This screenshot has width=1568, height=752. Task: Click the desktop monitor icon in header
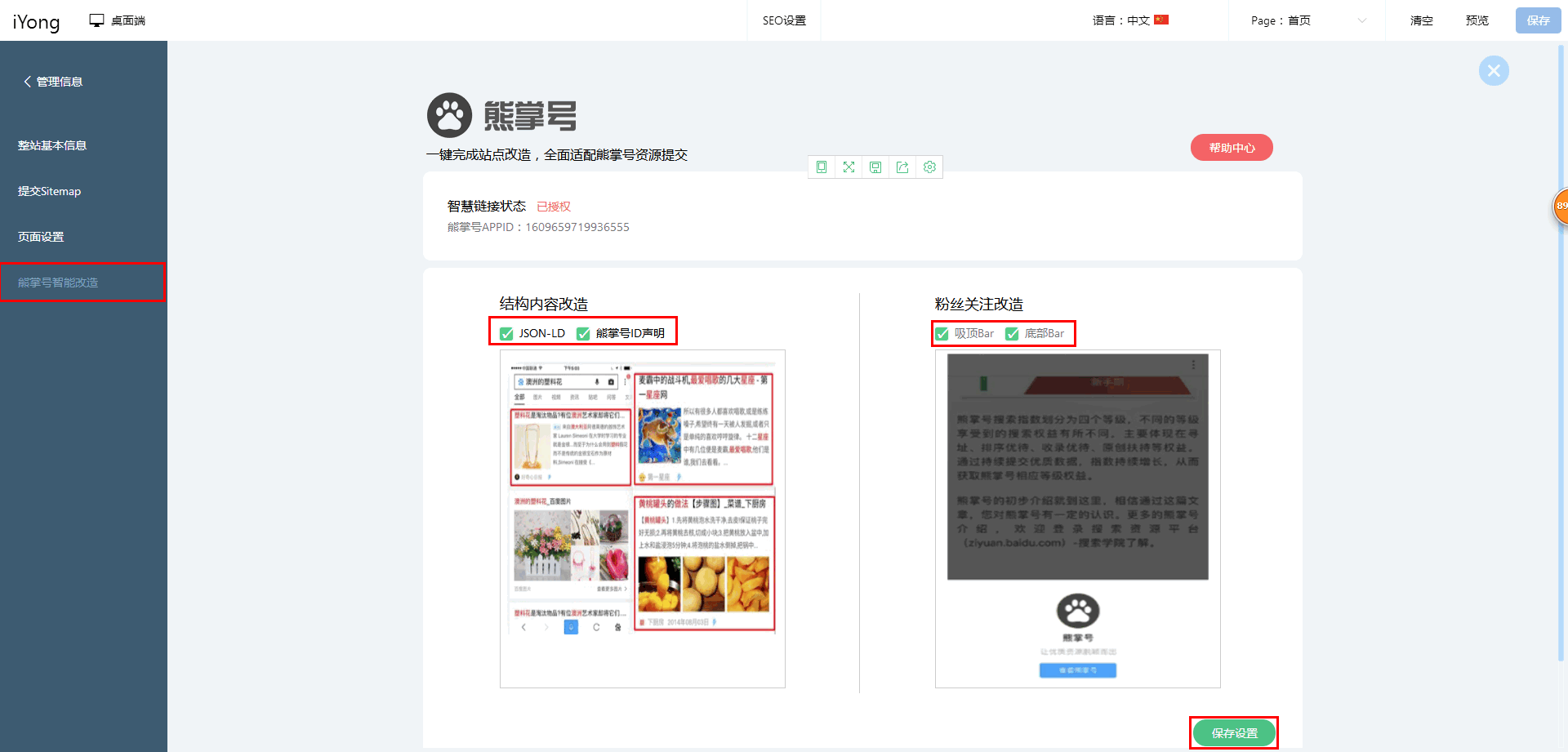pos(96,20)
